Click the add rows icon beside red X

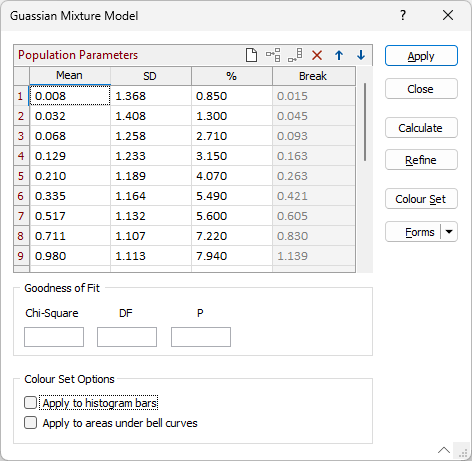[x=295, y=55]
